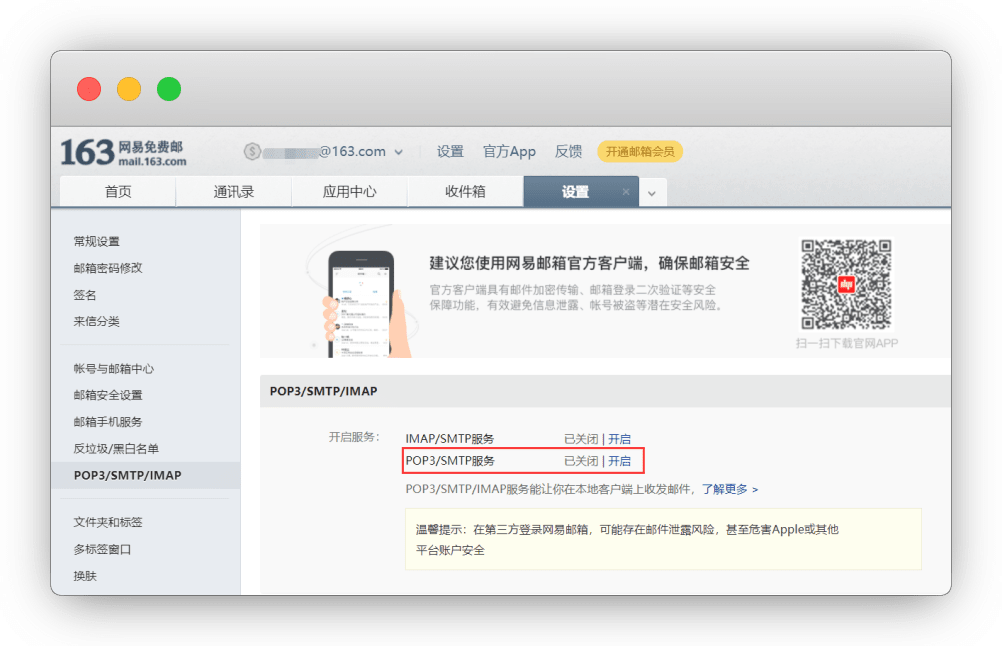Click the 开通邮箱会员 button

pos(640,152)
